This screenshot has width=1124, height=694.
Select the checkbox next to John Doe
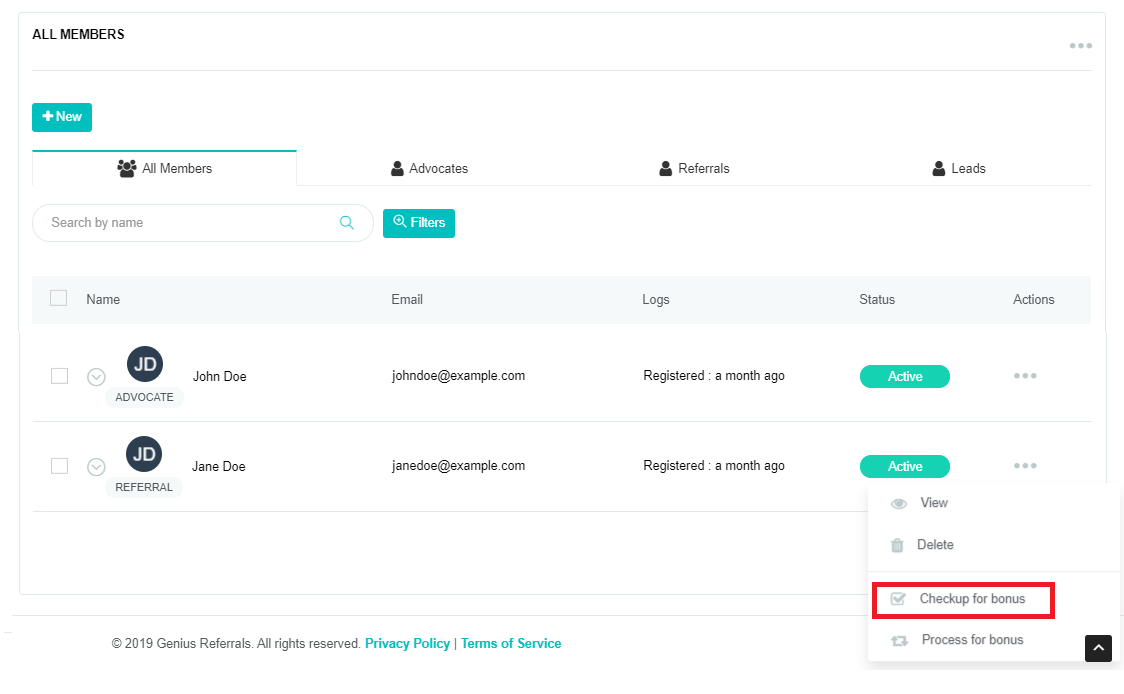[x=58, y=376]
